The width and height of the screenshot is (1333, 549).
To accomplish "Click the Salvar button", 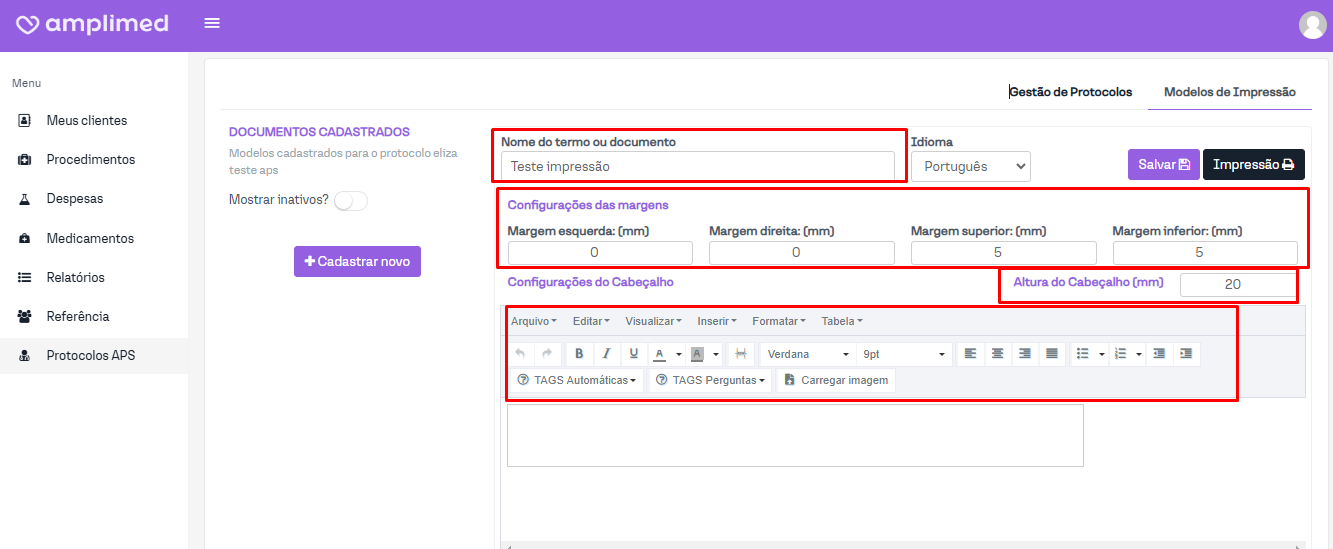I will point(1163,165).
